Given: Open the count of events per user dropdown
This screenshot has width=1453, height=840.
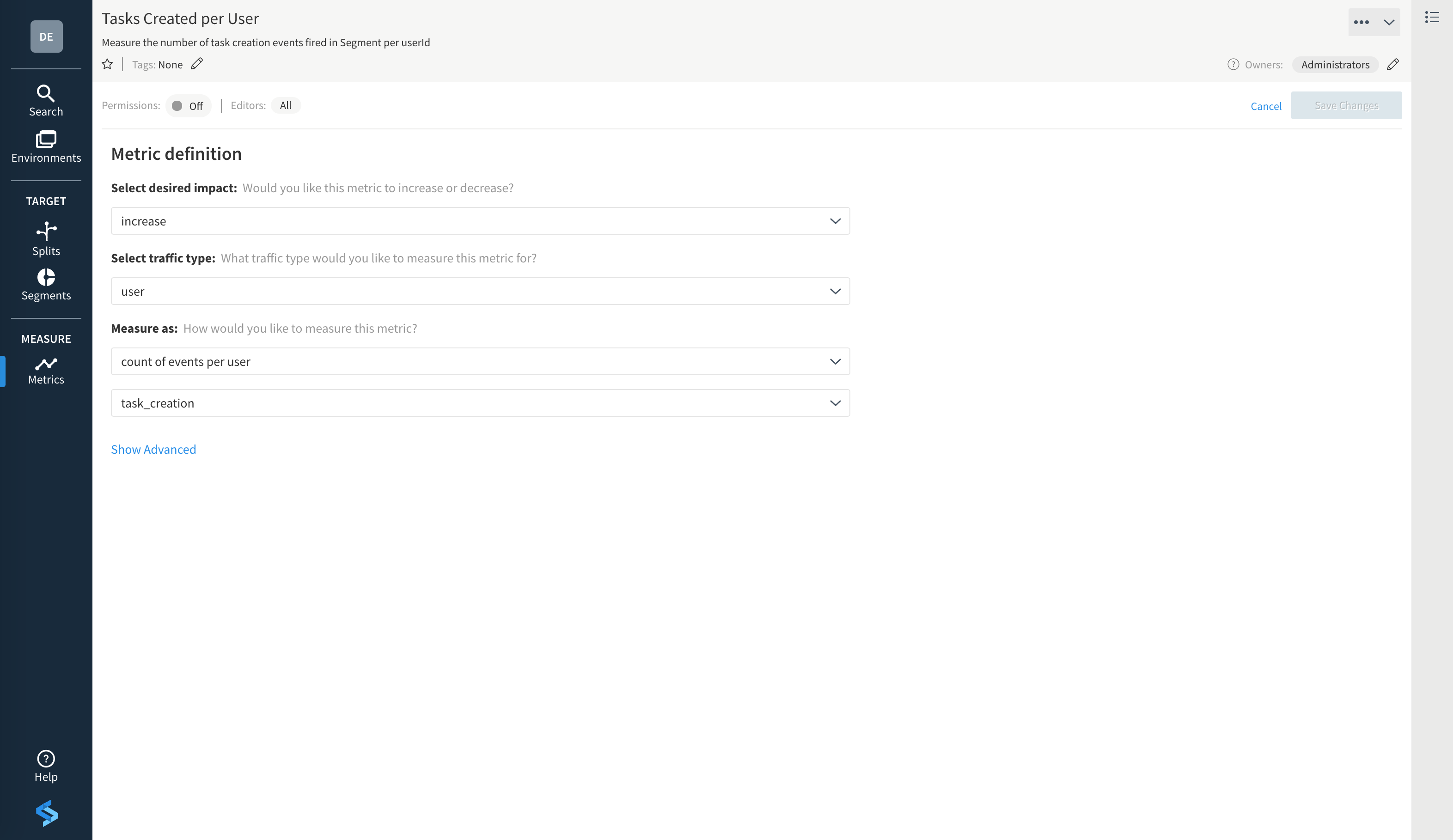Looking at the screenshot, I should pyautogui.click(x=480, y=361).
